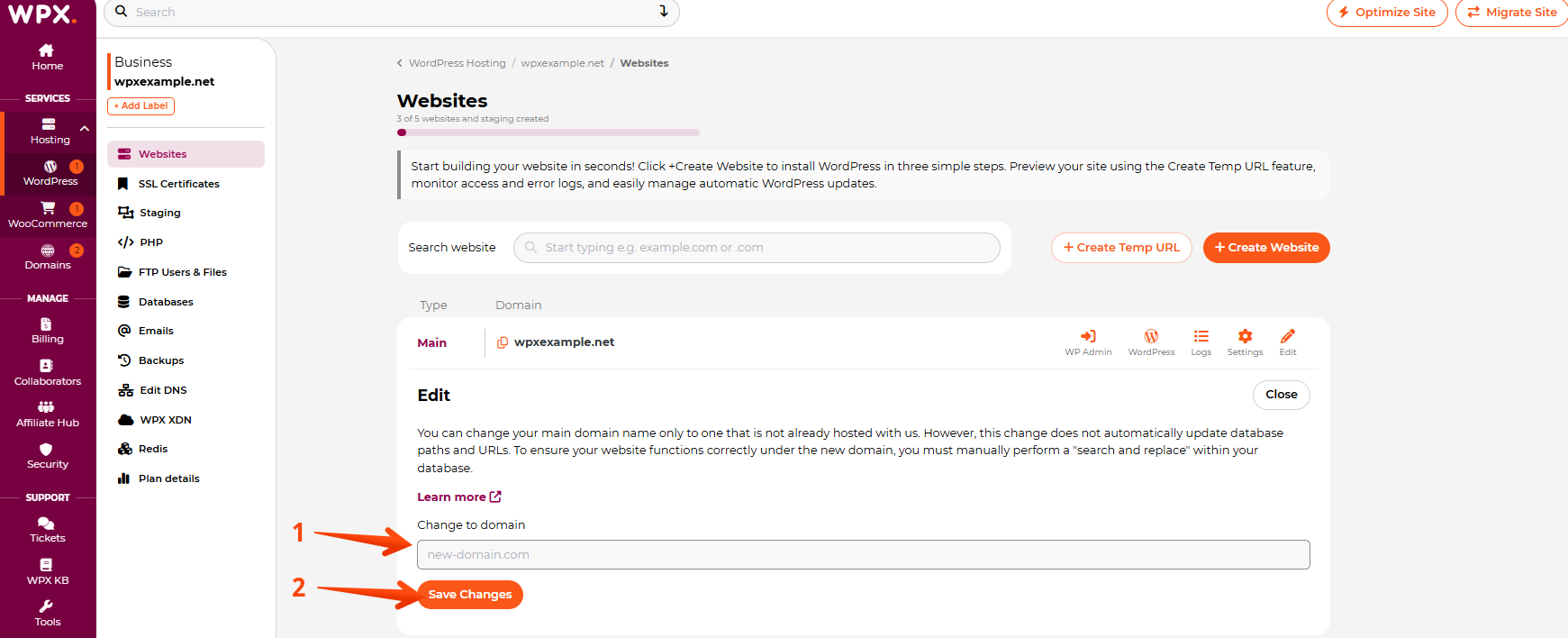Open WP Admin for wpxexample.net
The image size is (1568, 638).
tap(1088, 342)
